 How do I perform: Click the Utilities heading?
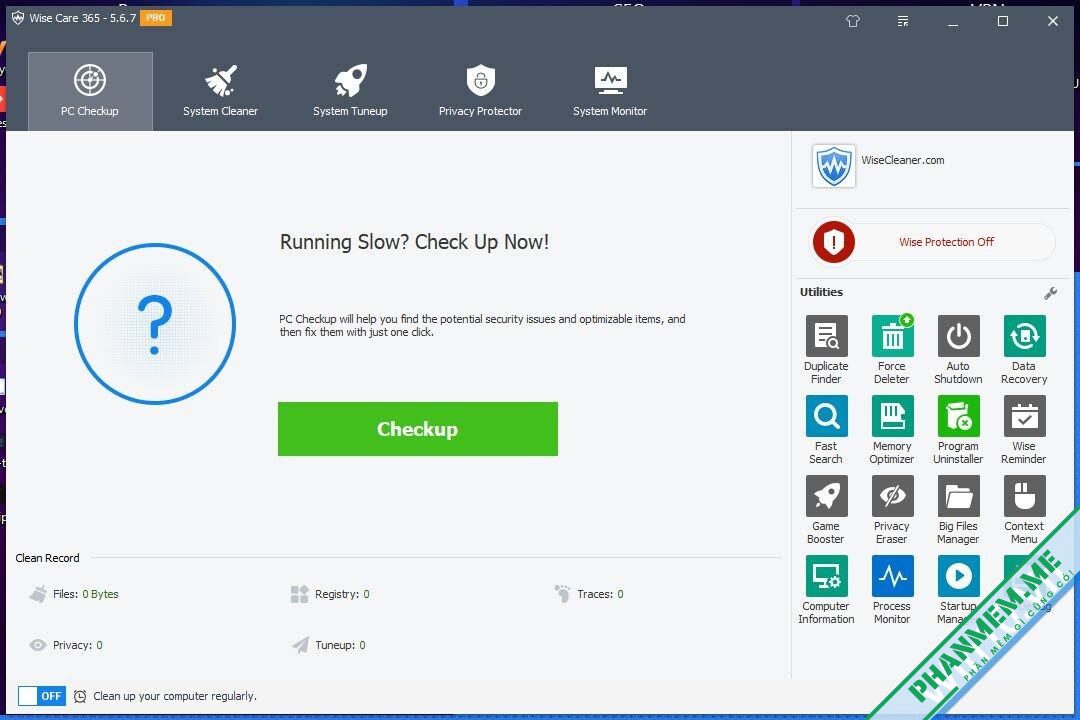tap(821, 292)
